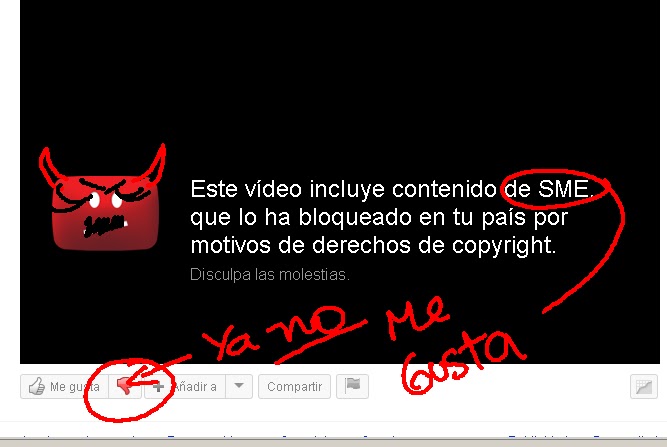Viewport: 667px width, 447px height.
Task: Expand the Añadir a dropdown arrow
Action: [239, 387]
